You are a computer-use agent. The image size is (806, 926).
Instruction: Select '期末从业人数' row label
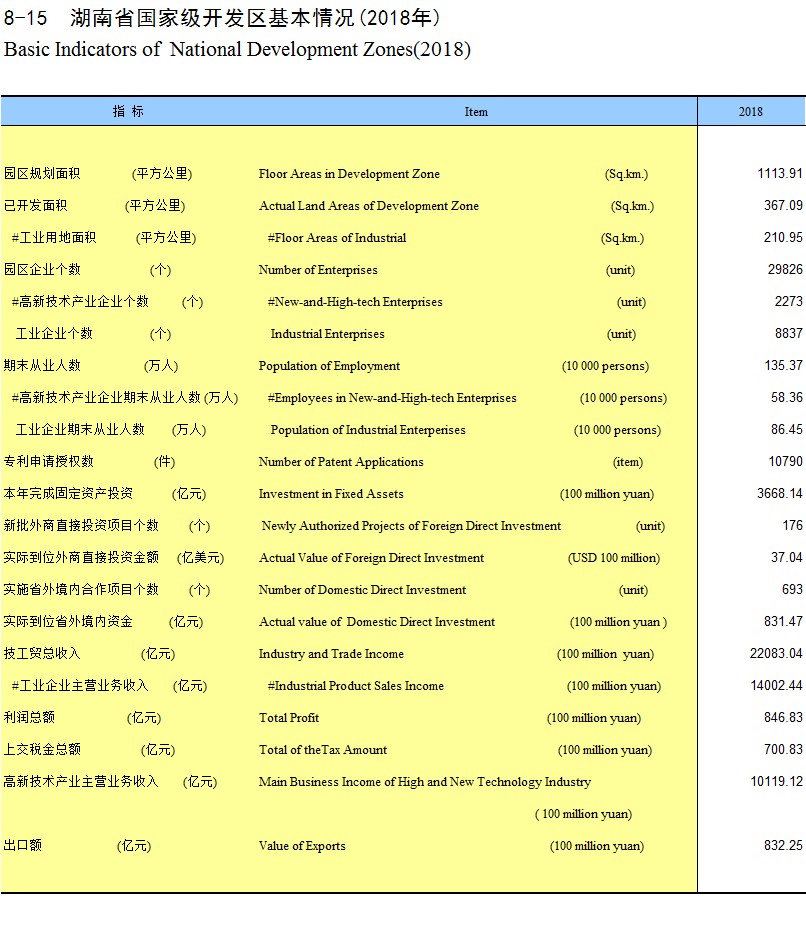click(x=41, y=365)
